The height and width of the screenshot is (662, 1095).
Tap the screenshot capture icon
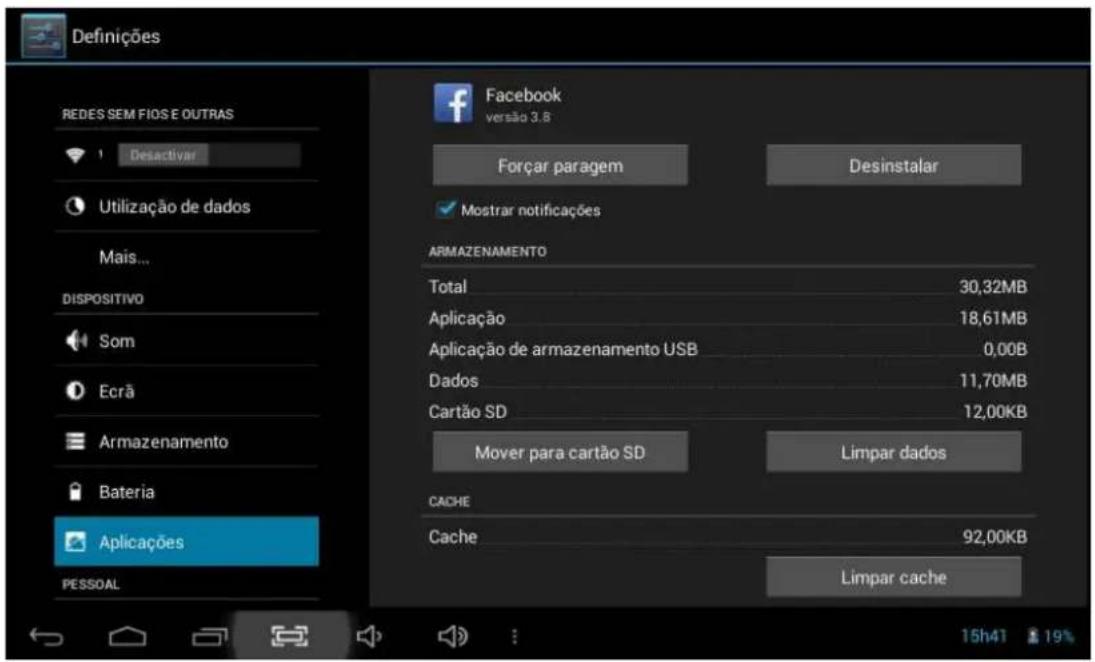[289, 635]
